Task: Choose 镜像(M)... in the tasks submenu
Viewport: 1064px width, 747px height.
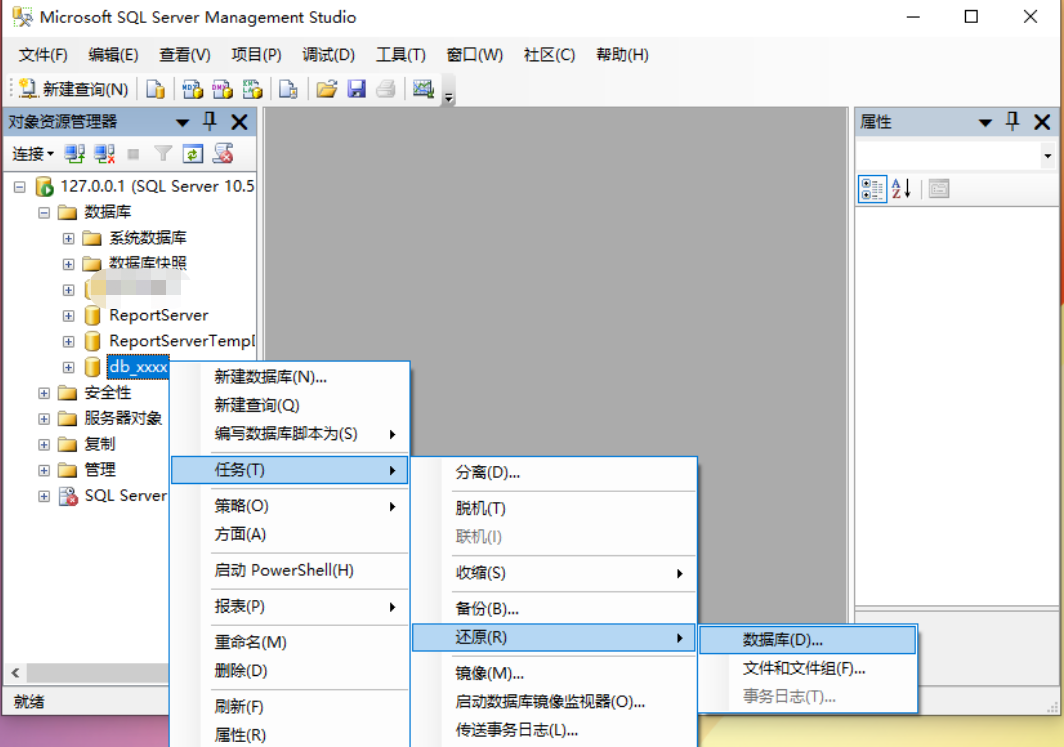Action: click(554, 674)
